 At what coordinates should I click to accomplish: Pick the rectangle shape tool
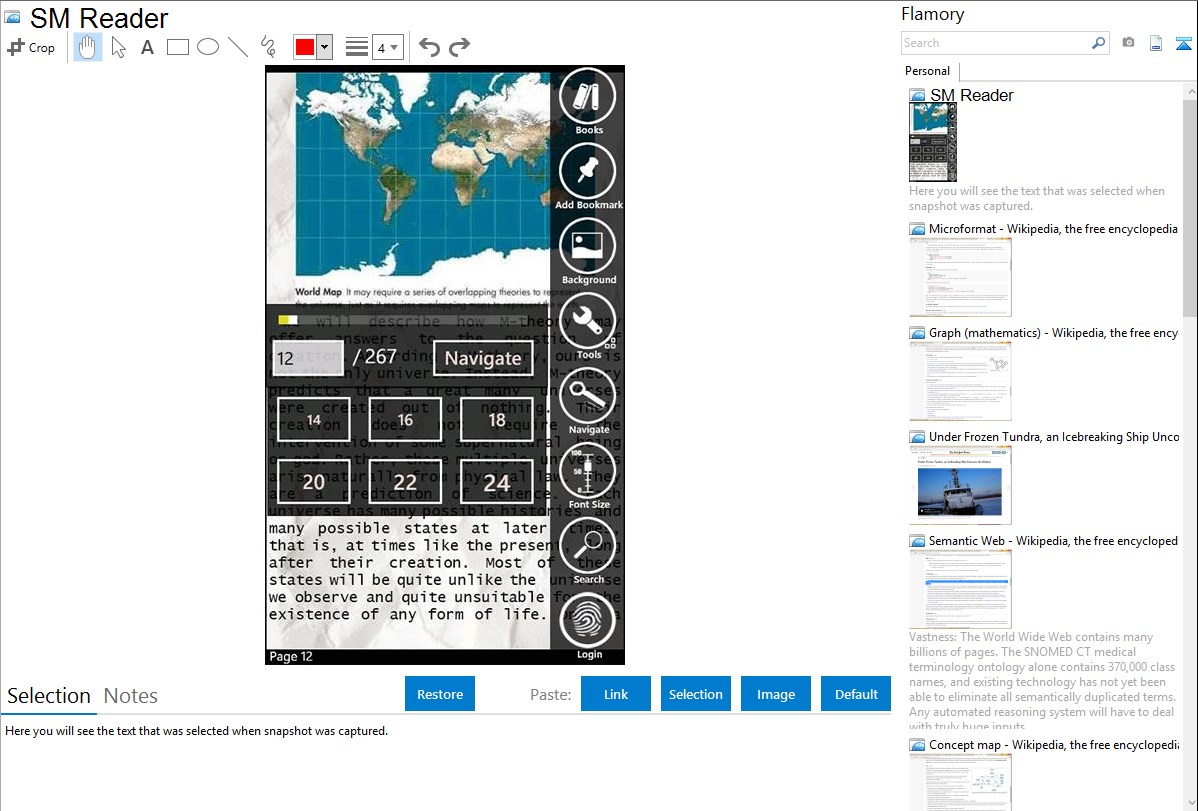178,47
